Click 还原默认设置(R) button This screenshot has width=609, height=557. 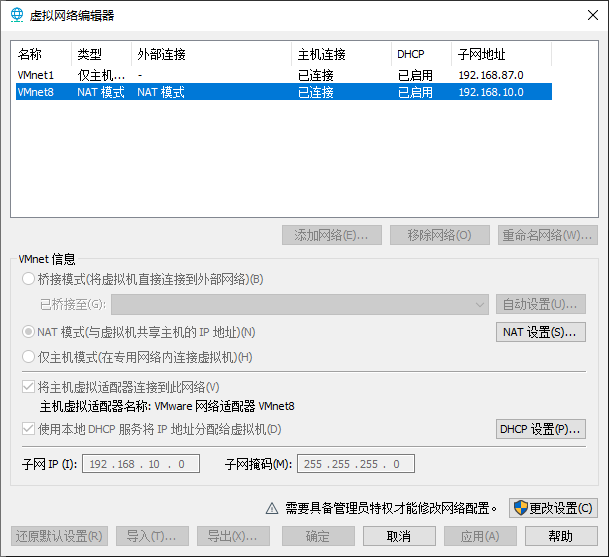coord(59,536)
